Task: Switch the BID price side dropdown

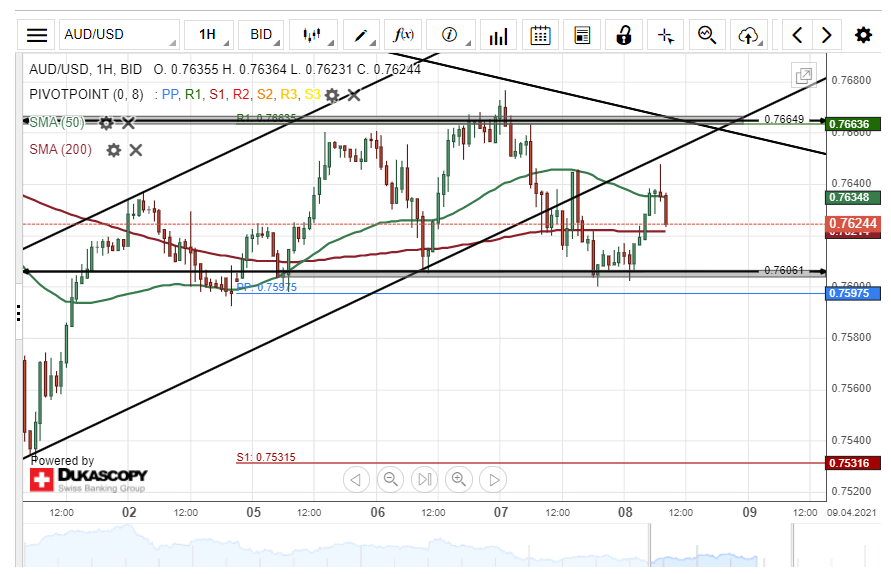Action: (261, 35)
